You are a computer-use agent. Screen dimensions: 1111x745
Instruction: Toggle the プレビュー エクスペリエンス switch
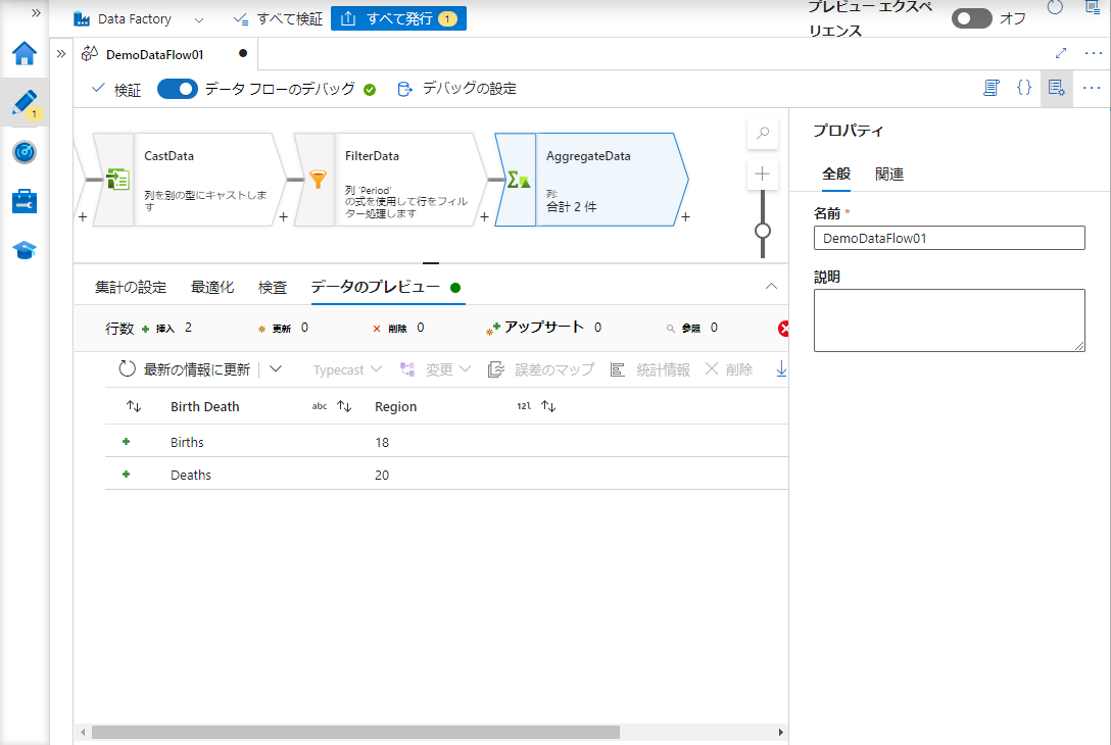point(971,18)
